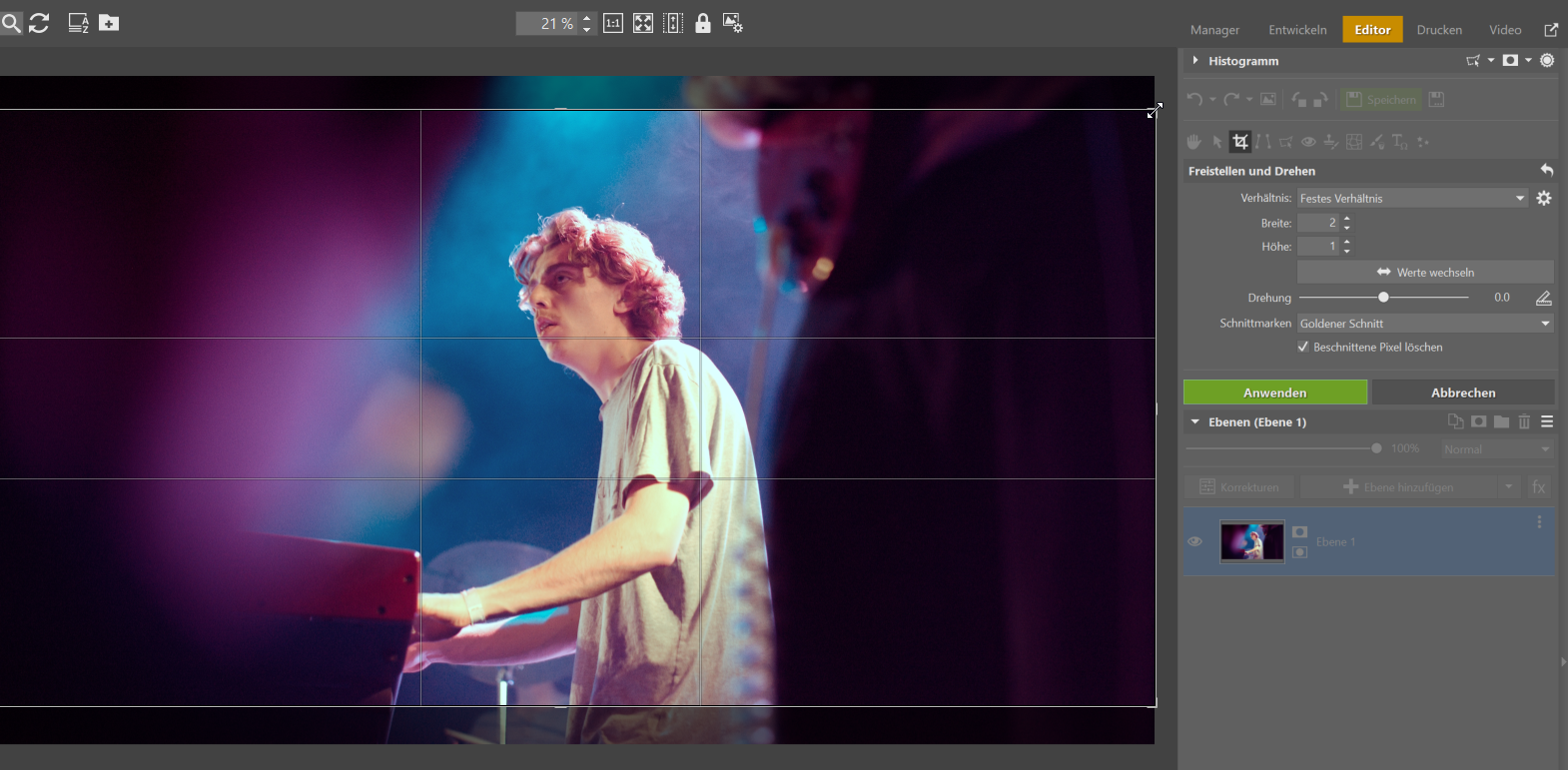Select the crop tool in the toolbar
Image resolution: width=1568 pixels, height=770 pixels.
(x=1240, y=142)
